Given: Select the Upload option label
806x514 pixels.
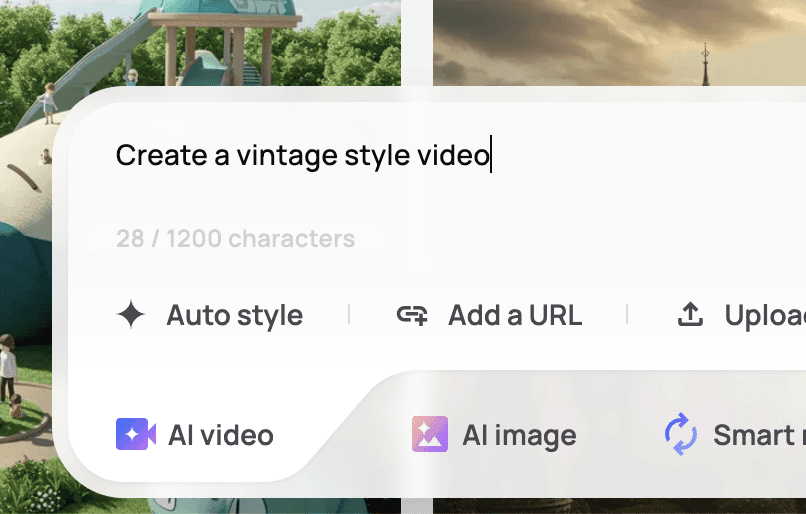Looking at the screenshot, I should [765, 315].
